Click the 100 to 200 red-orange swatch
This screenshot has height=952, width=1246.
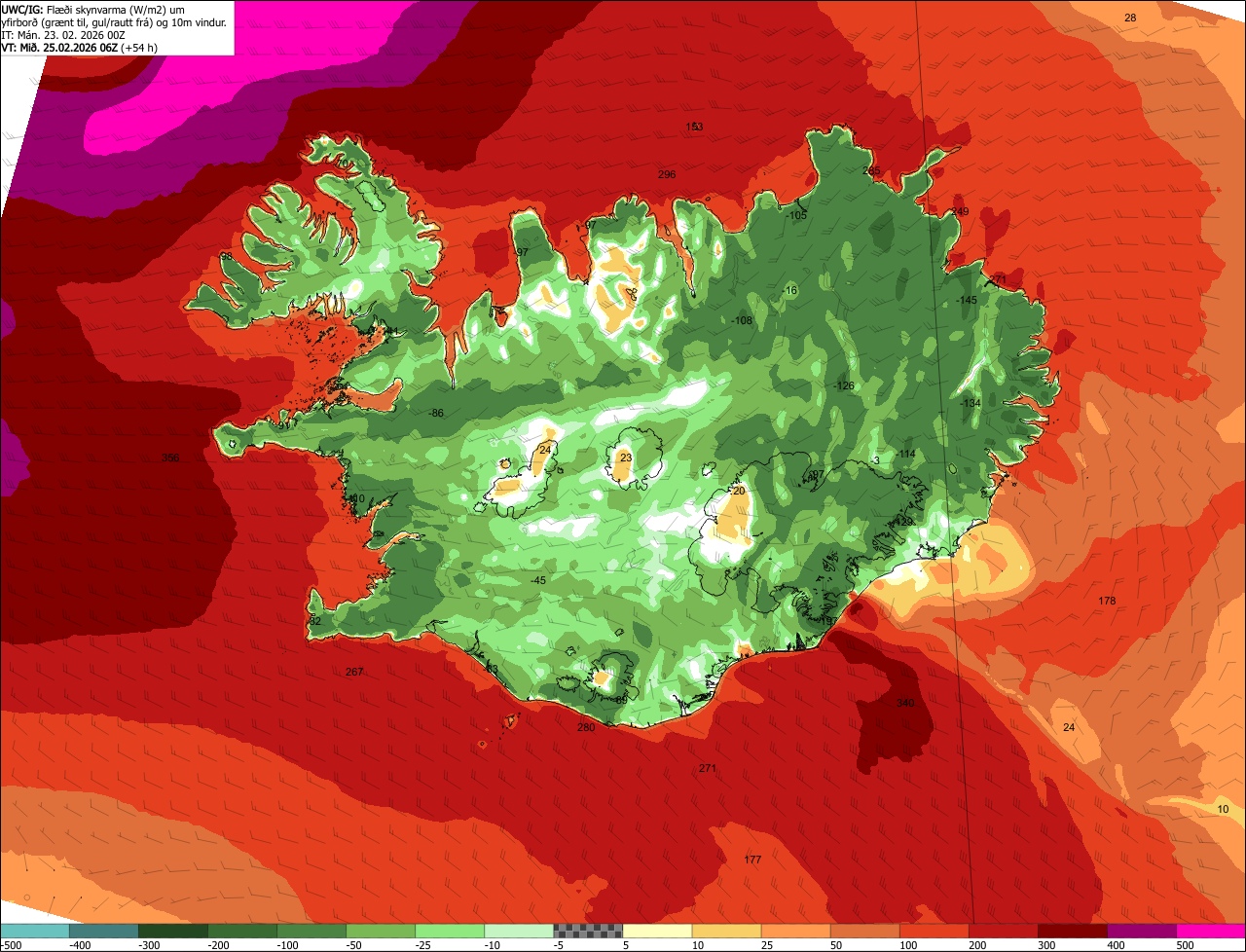pyautogui.click(x=934, y=931)
